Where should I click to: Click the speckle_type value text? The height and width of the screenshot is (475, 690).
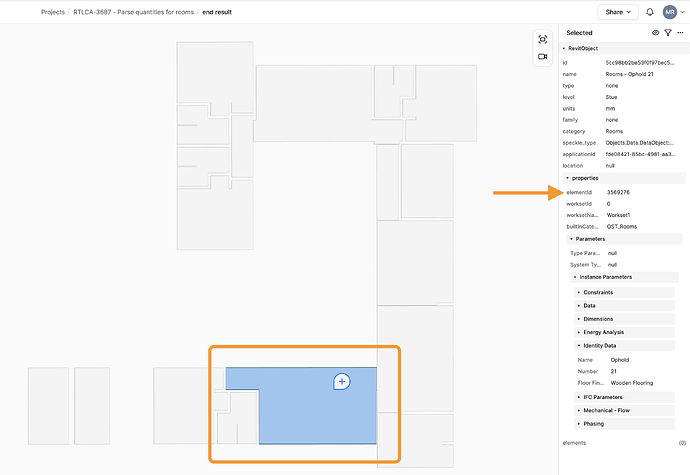click(639, 143)
